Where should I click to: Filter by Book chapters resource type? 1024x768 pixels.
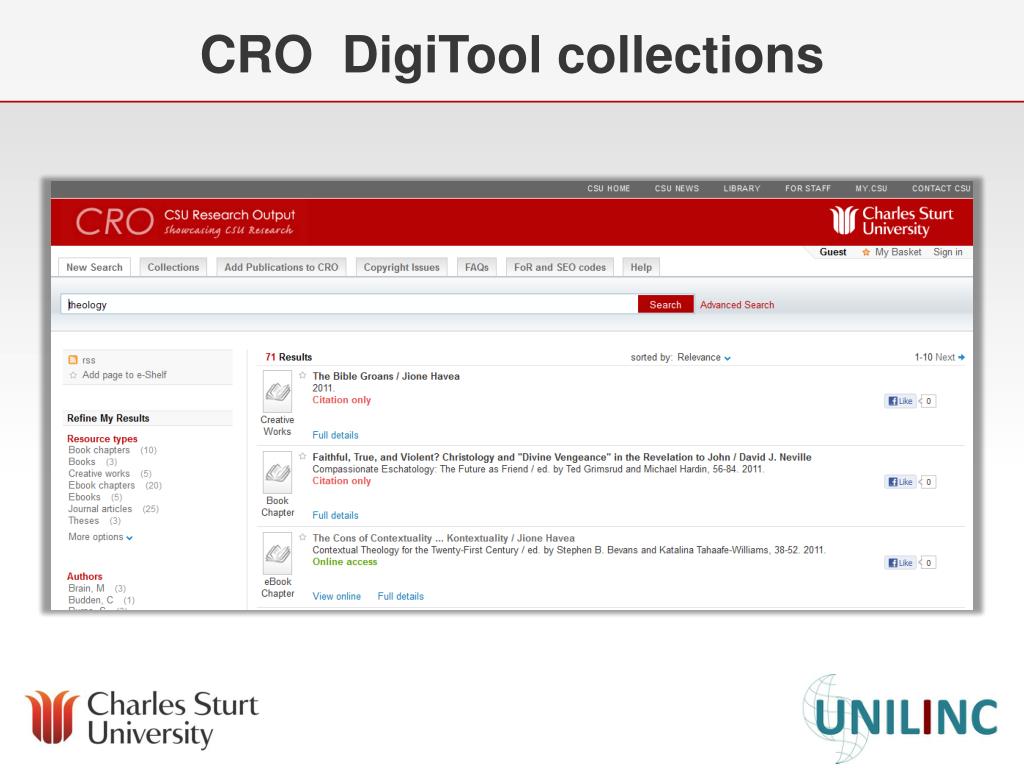pyautogui.click(x=99, y=450)
